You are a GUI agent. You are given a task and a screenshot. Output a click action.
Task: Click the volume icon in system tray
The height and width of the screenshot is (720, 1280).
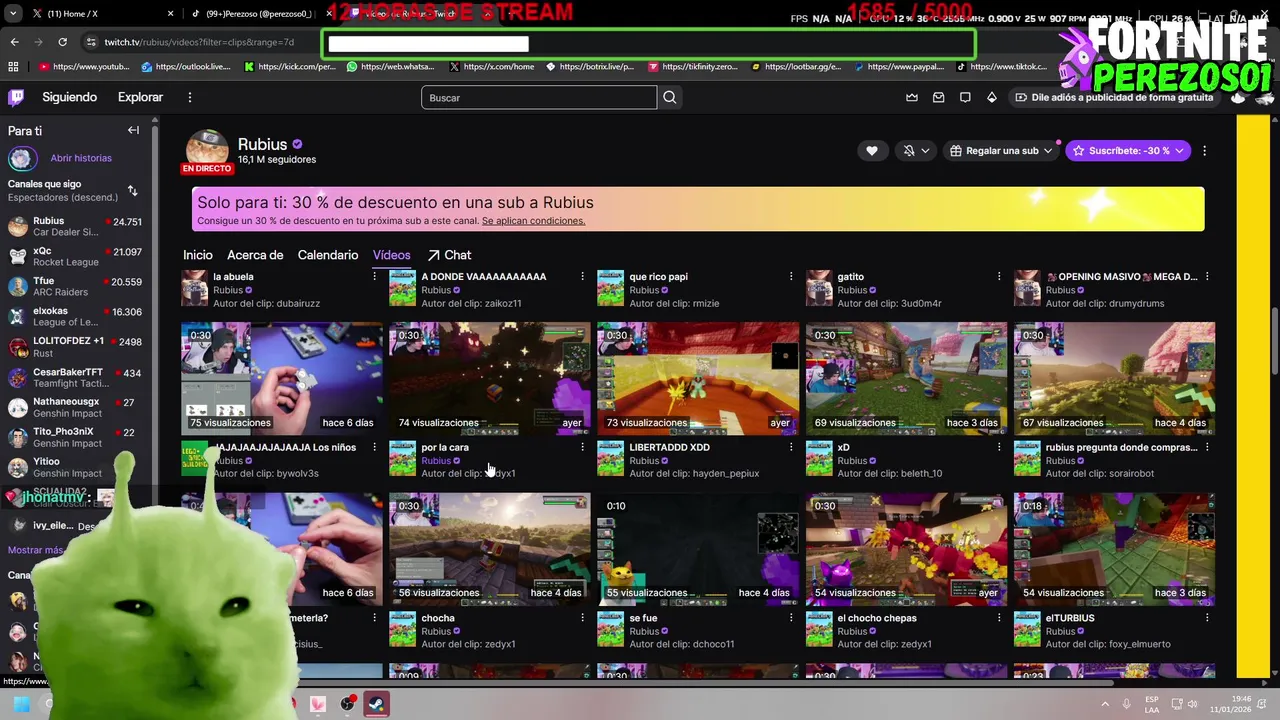1192,703
